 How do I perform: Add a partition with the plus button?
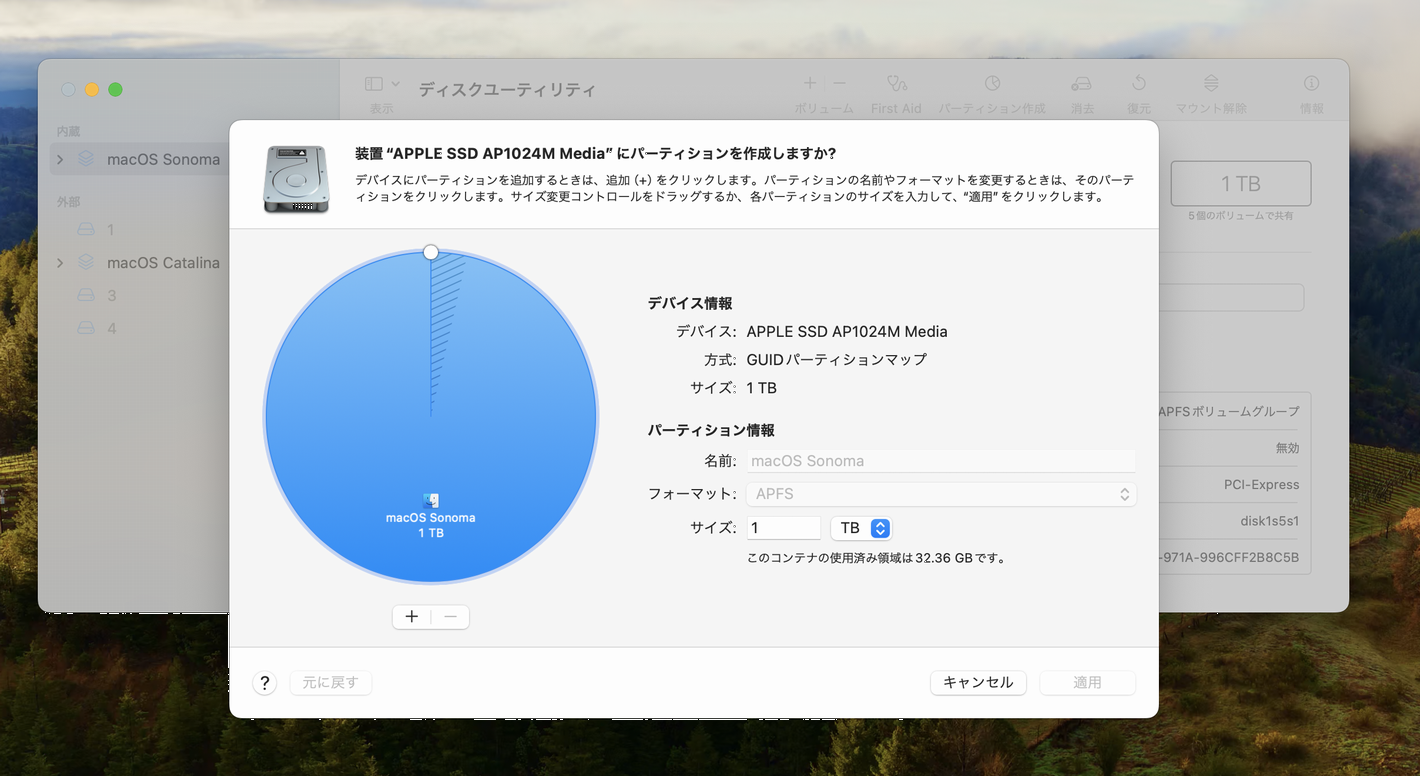tap(412, 617)
